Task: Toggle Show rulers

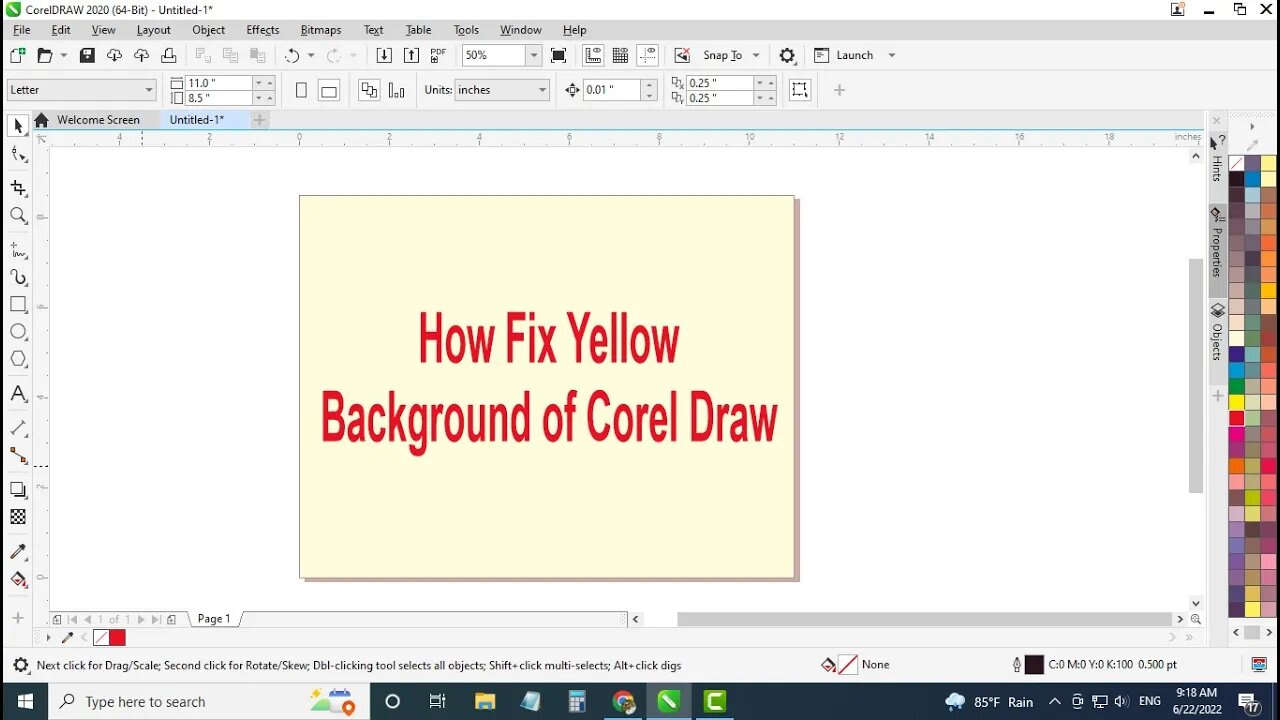Action: tap(593, 55)
